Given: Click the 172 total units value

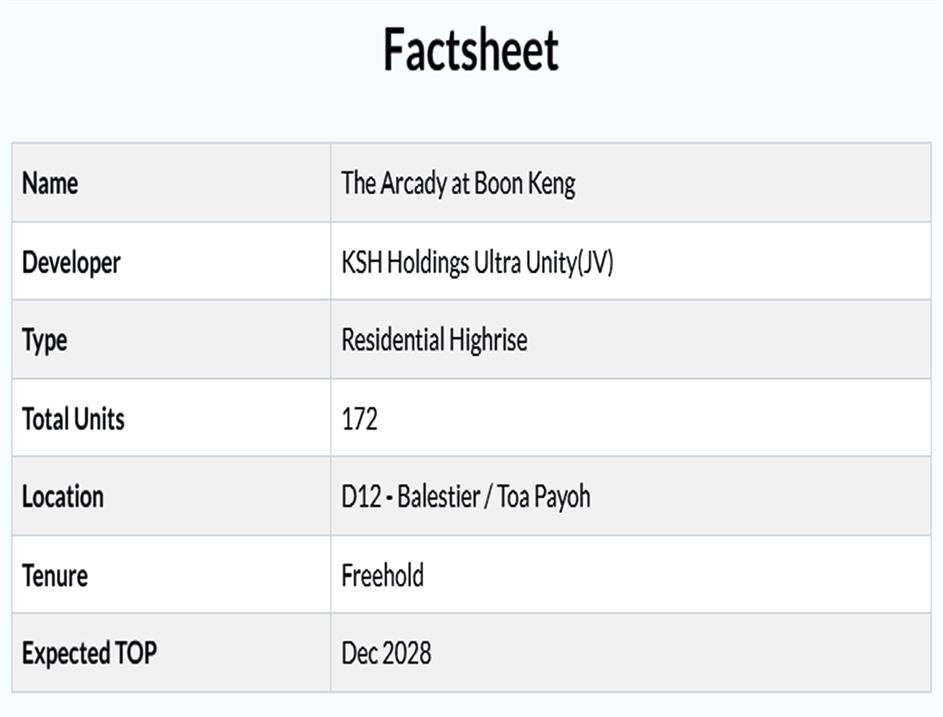Looking at the screenshot, I should click(360, 418).
